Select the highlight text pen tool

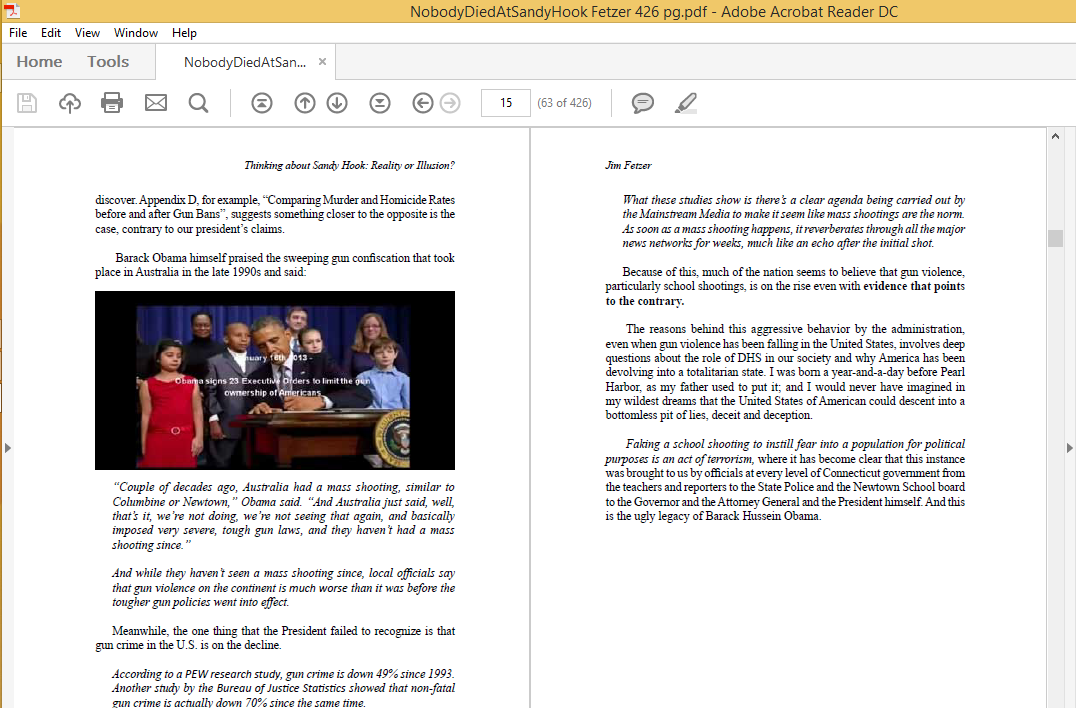tap(685, 103)
